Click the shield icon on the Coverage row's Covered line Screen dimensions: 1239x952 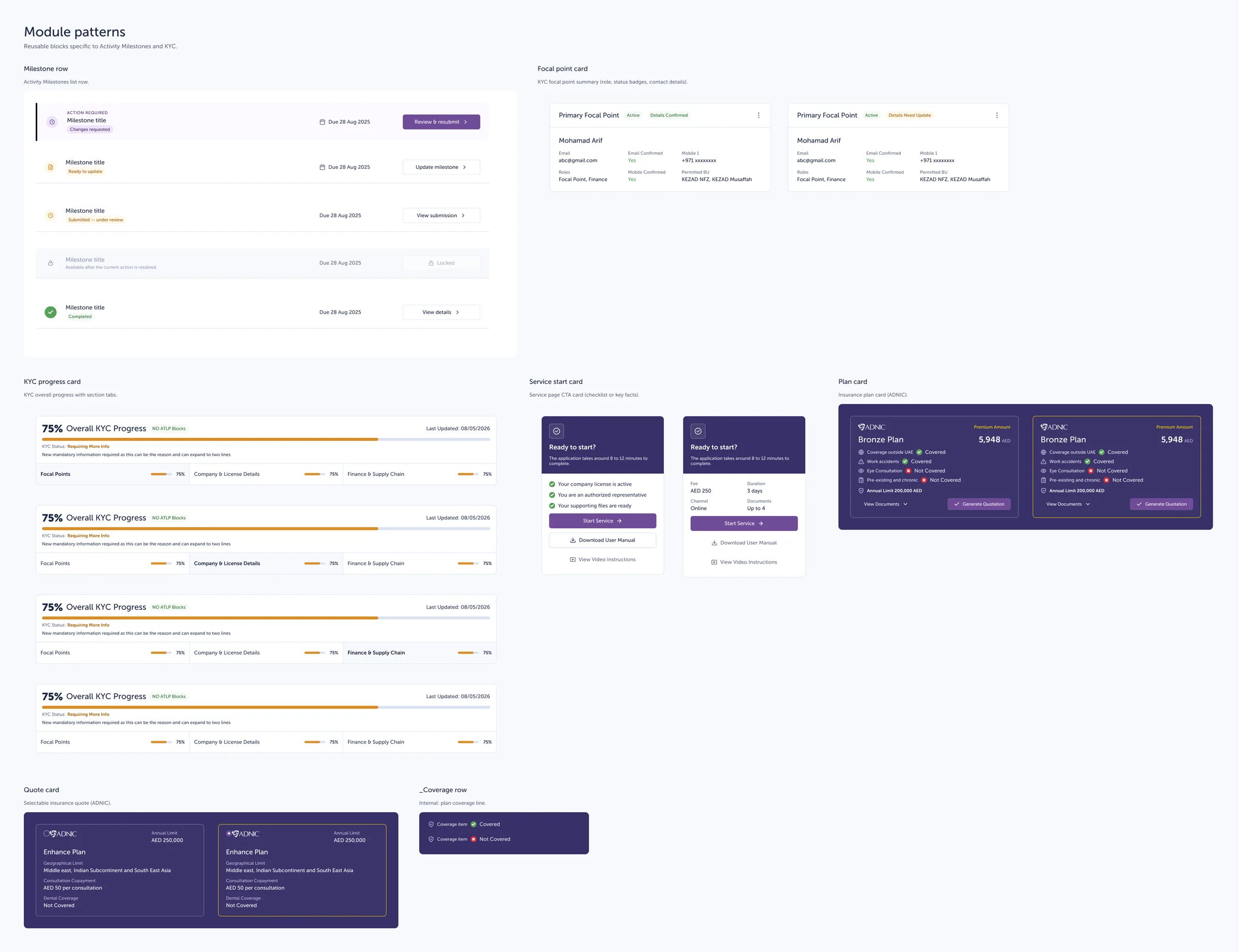431,825
